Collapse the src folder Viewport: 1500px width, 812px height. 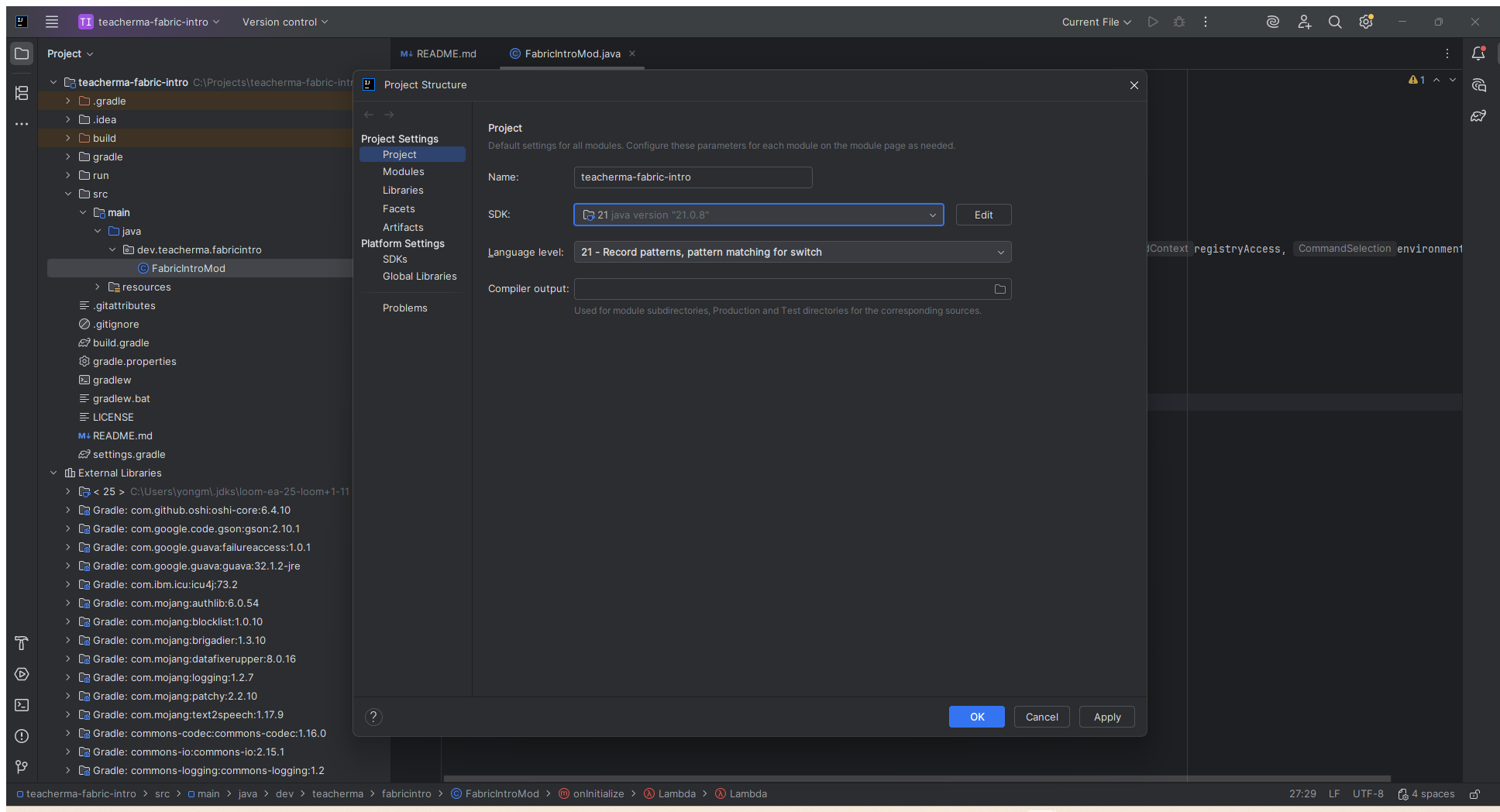click(68, 194)
